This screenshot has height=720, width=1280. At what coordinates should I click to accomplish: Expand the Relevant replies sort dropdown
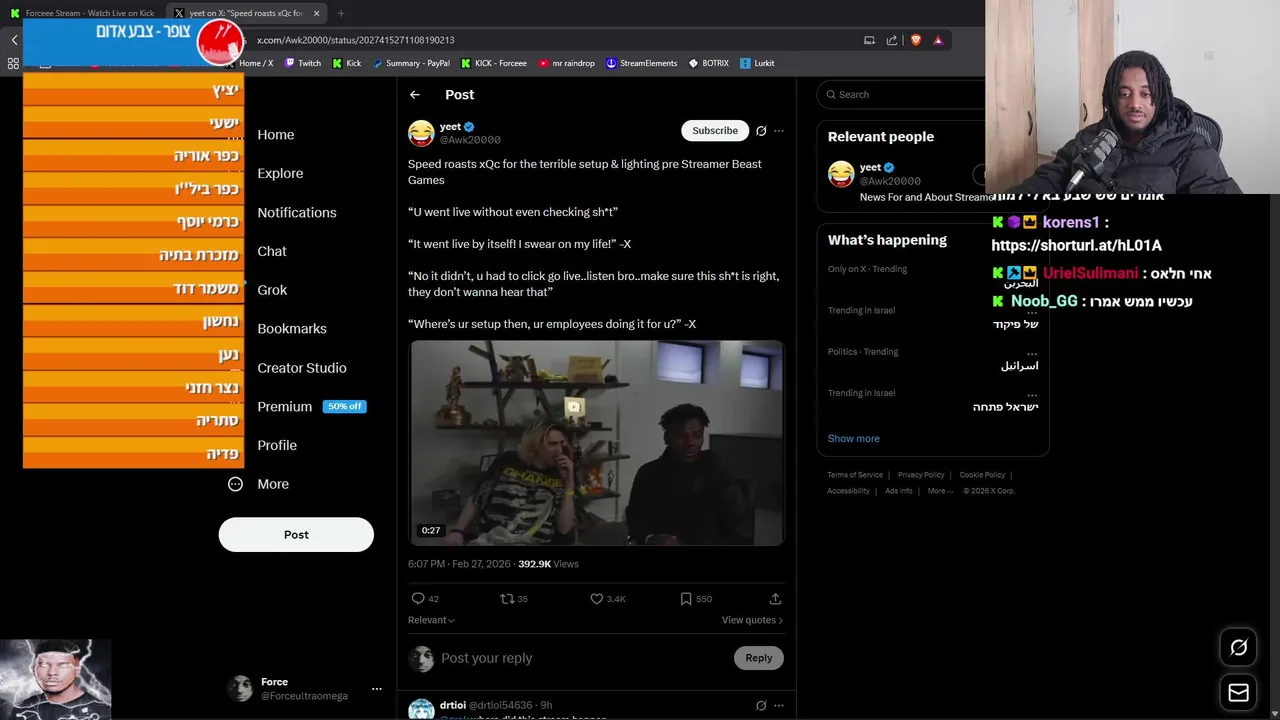(431, 620)
